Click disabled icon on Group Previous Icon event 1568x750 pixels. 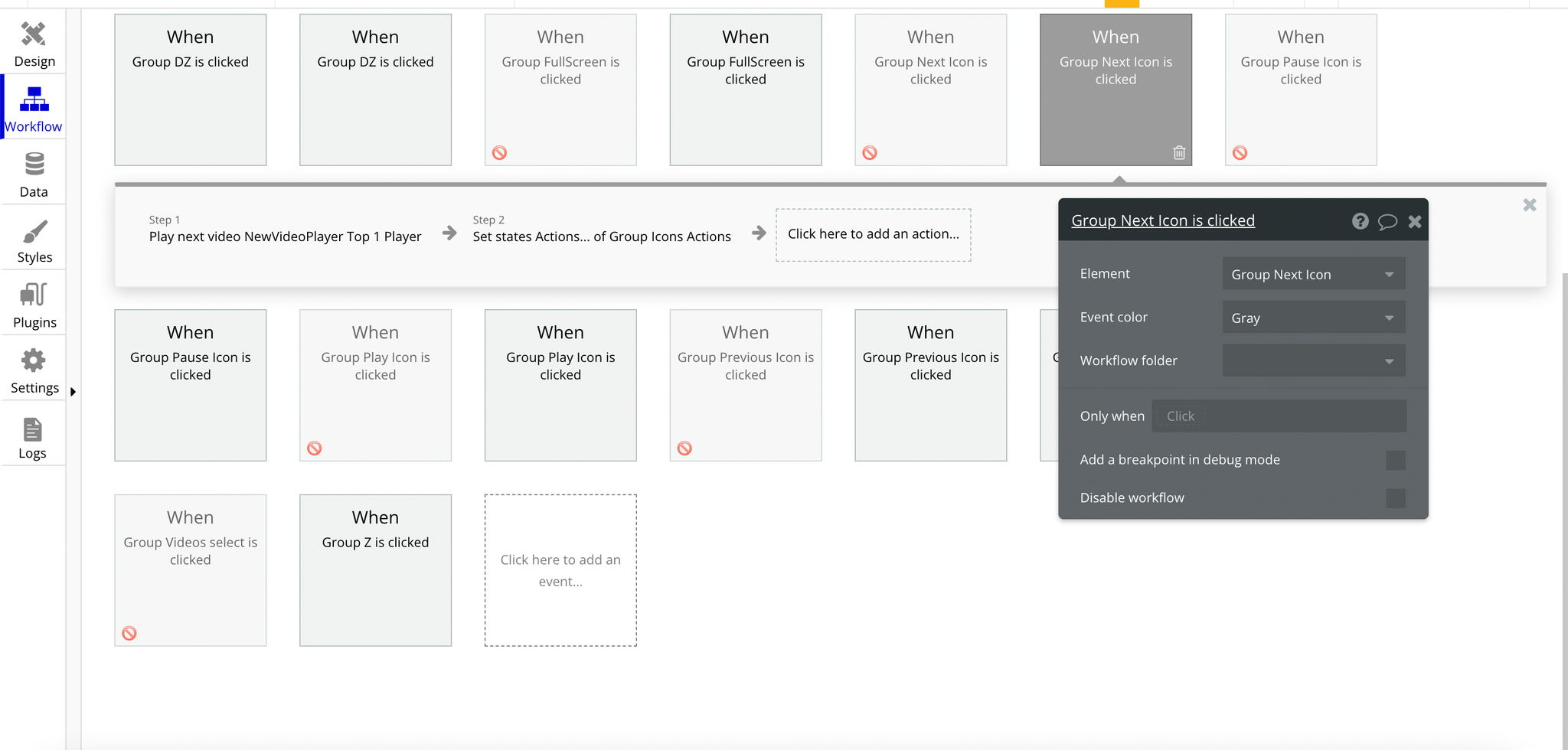point(684,448)
